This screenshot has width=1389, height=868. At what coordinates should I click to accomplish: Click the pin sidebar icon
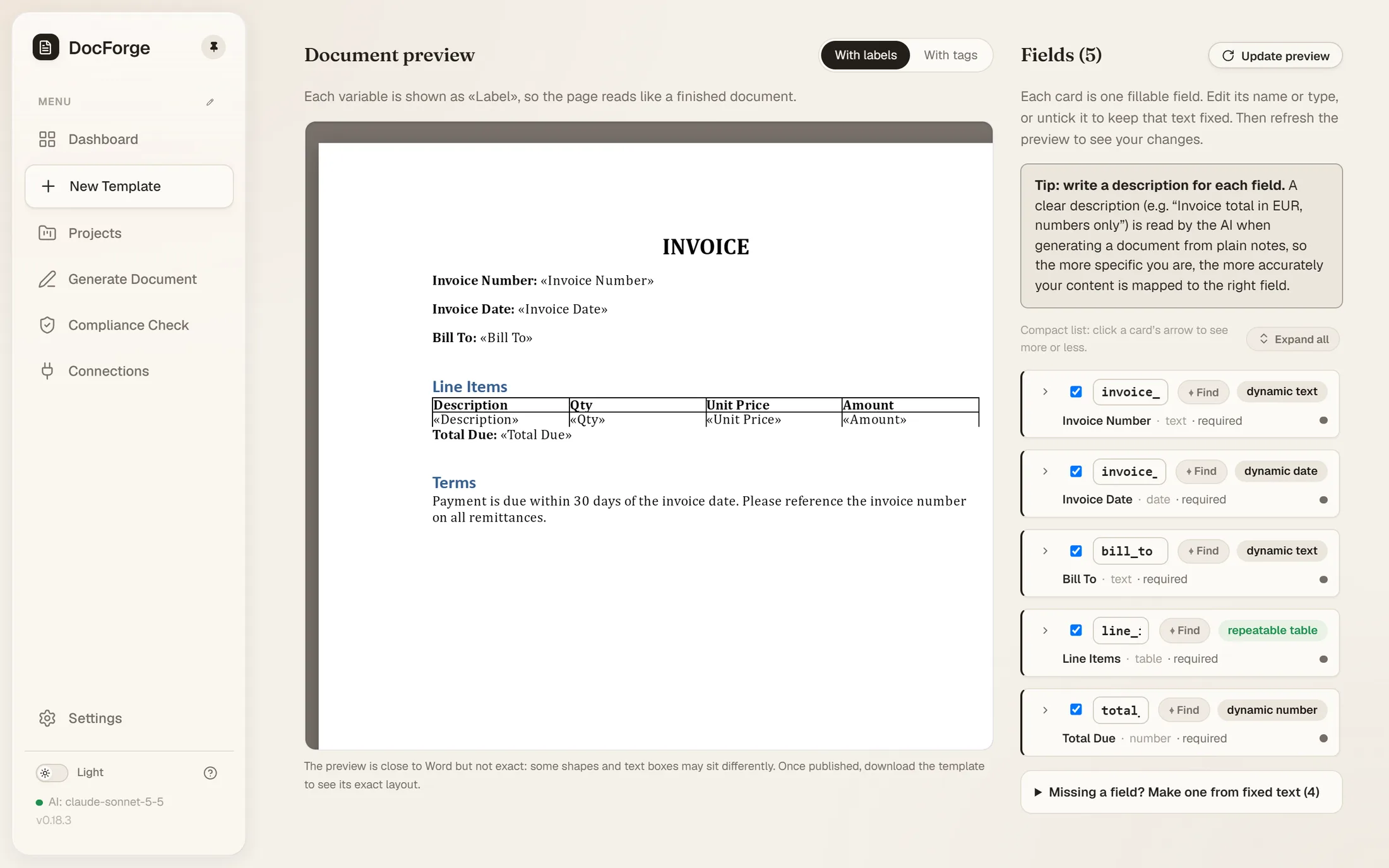(x=213, y=47)
